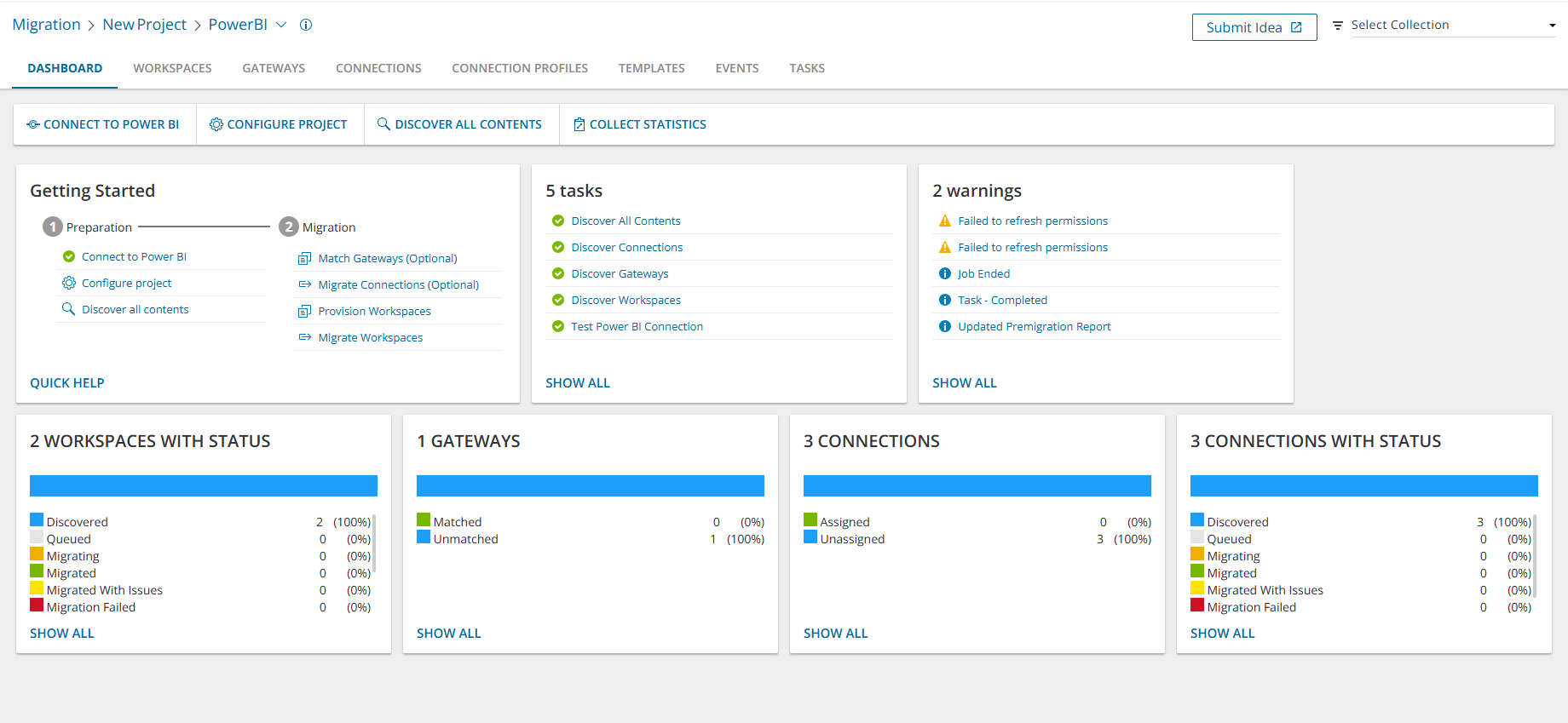The height and width of the screenshot is (723, 1568).
Task: Click the filter icon beside Select Collection
Action: 1338,26
